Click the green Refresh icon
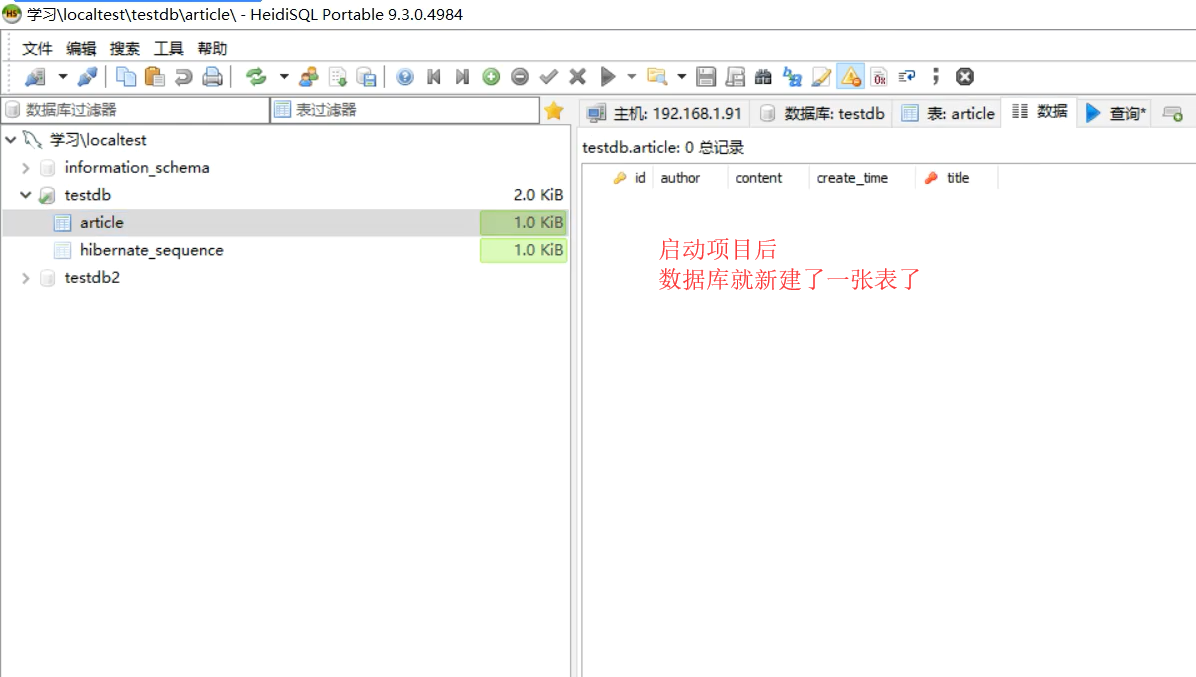 point(256,77)
